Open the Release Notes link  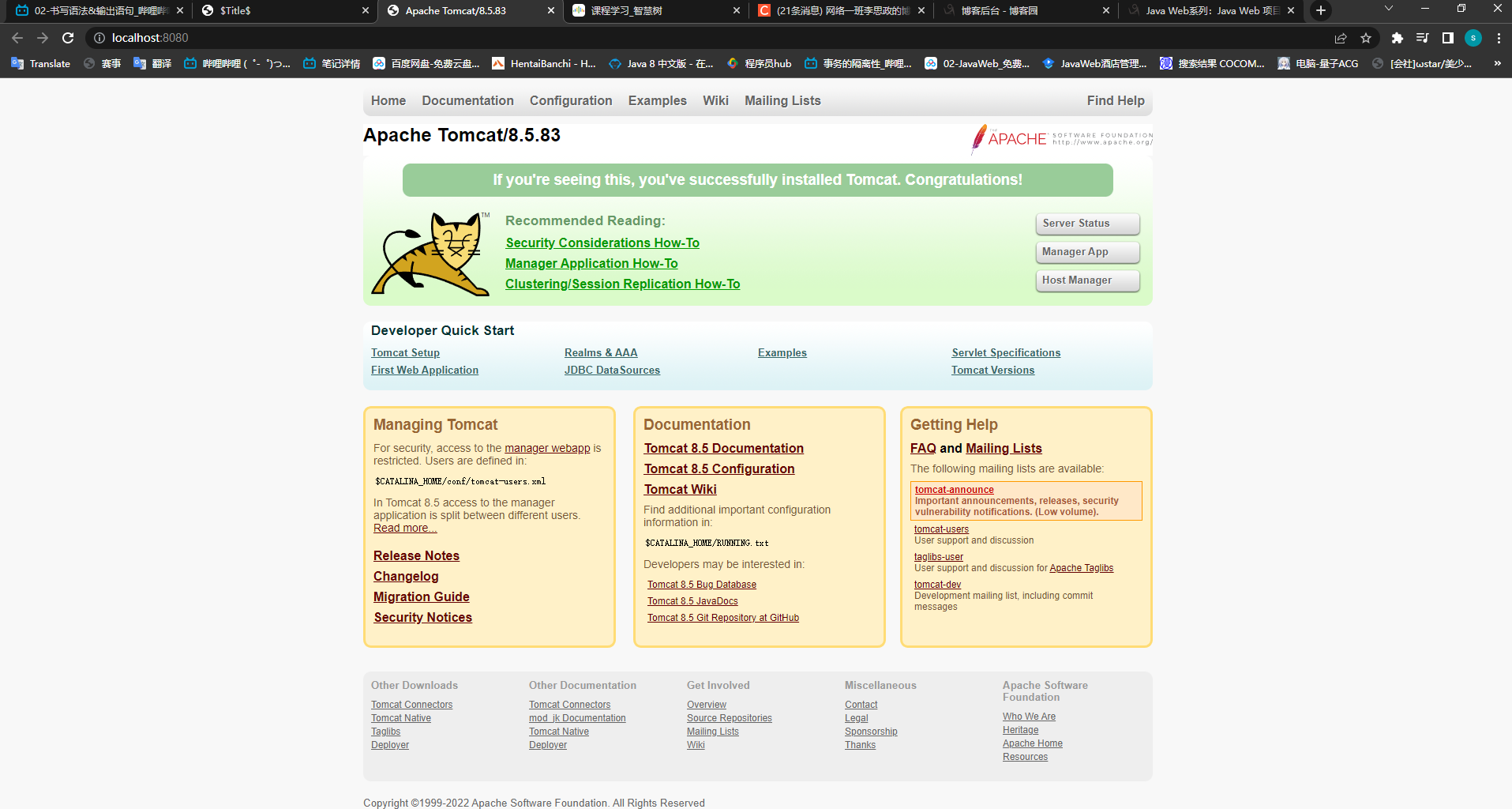416,556
